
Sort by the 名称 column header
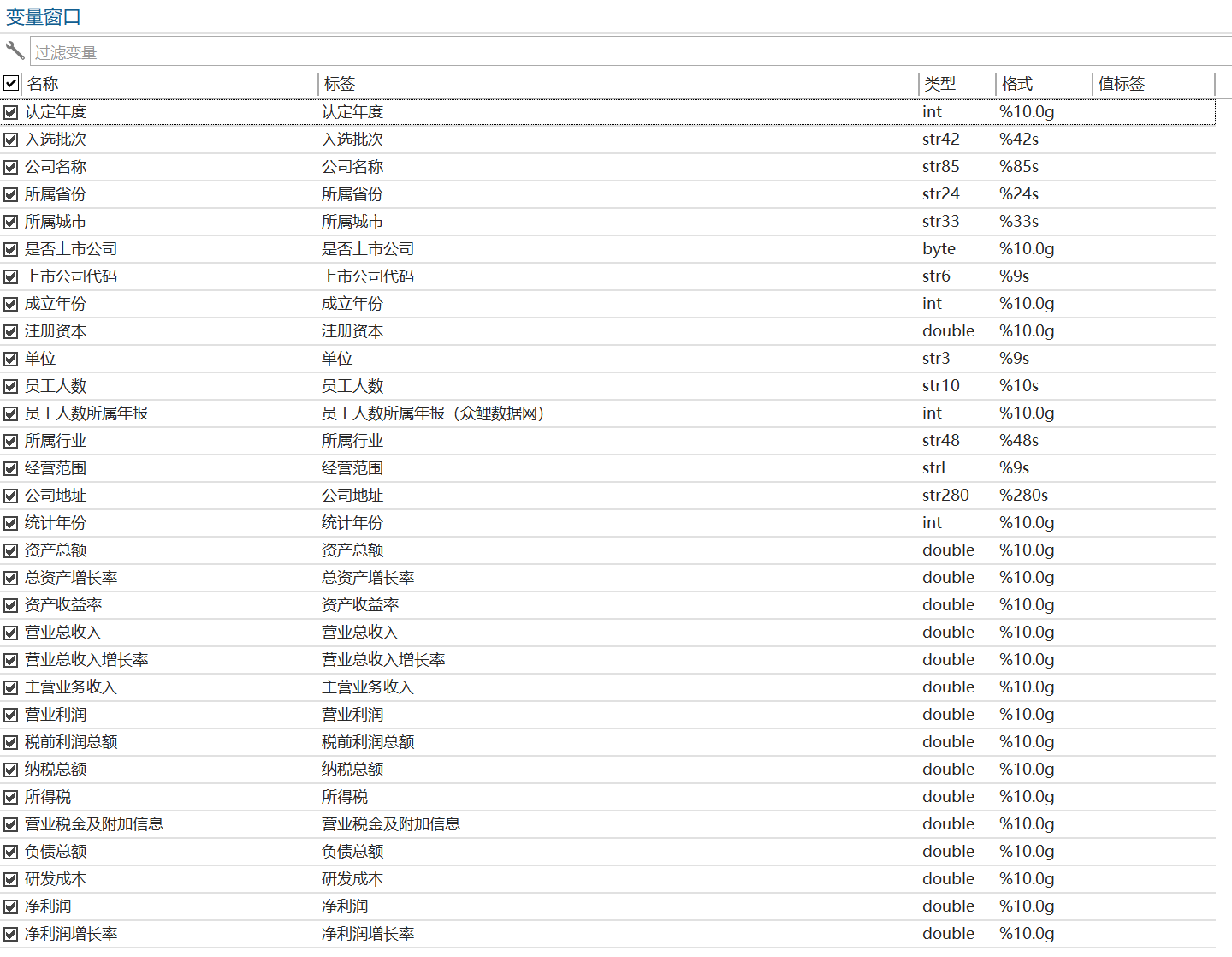tap(43, 84)
